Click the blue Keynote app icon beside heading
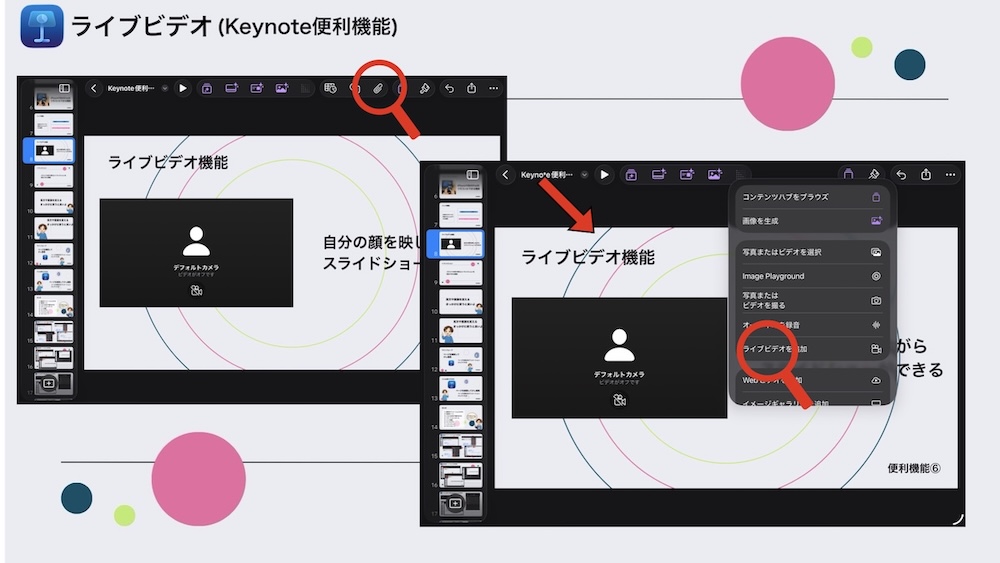The height and width of the screenshot is (563, 1000). pos(42,26)
